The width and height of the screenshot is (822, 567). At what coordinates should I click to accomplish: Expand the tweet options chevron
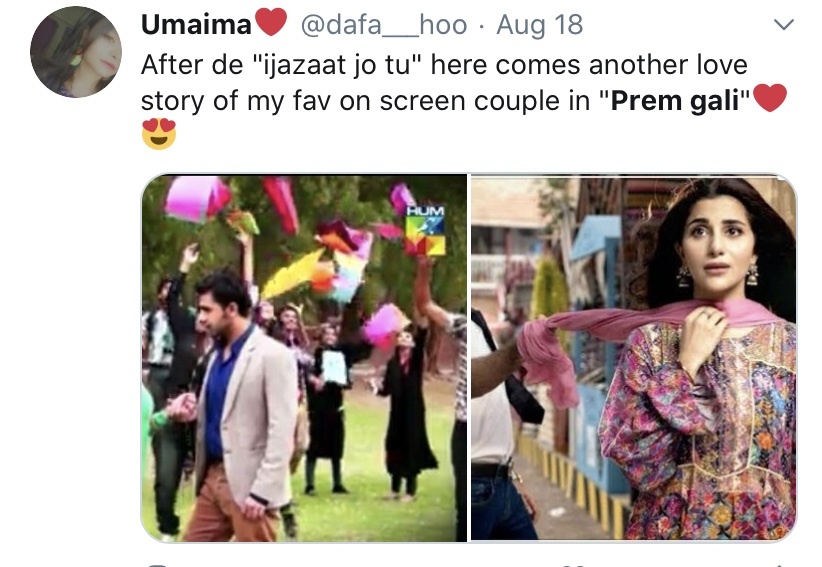coord(784,24)
